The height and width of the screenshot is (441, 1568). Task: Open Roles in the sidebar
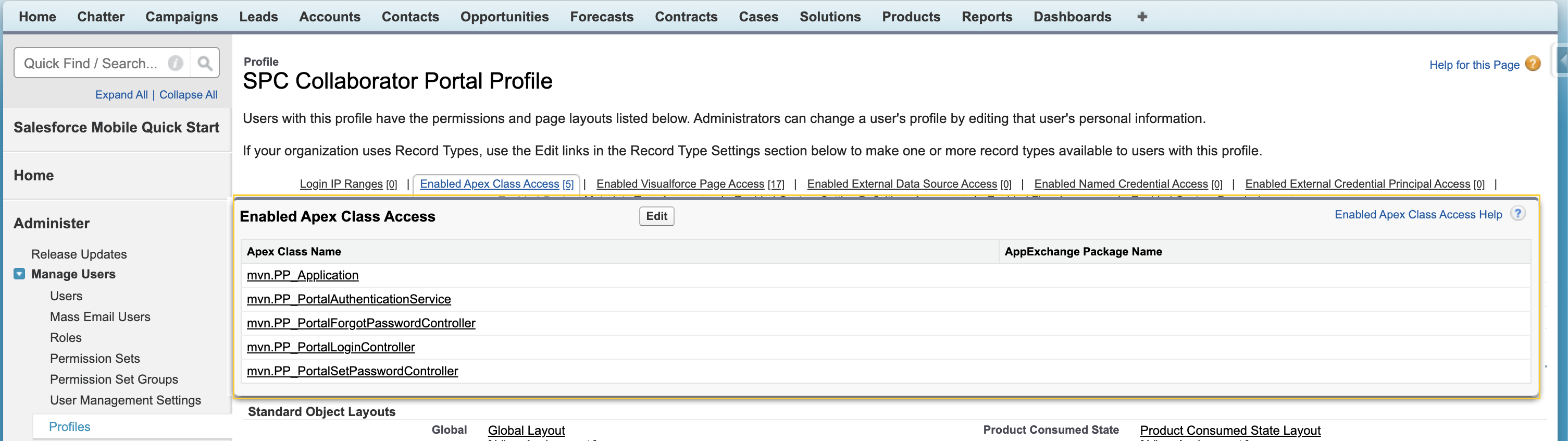66,337
